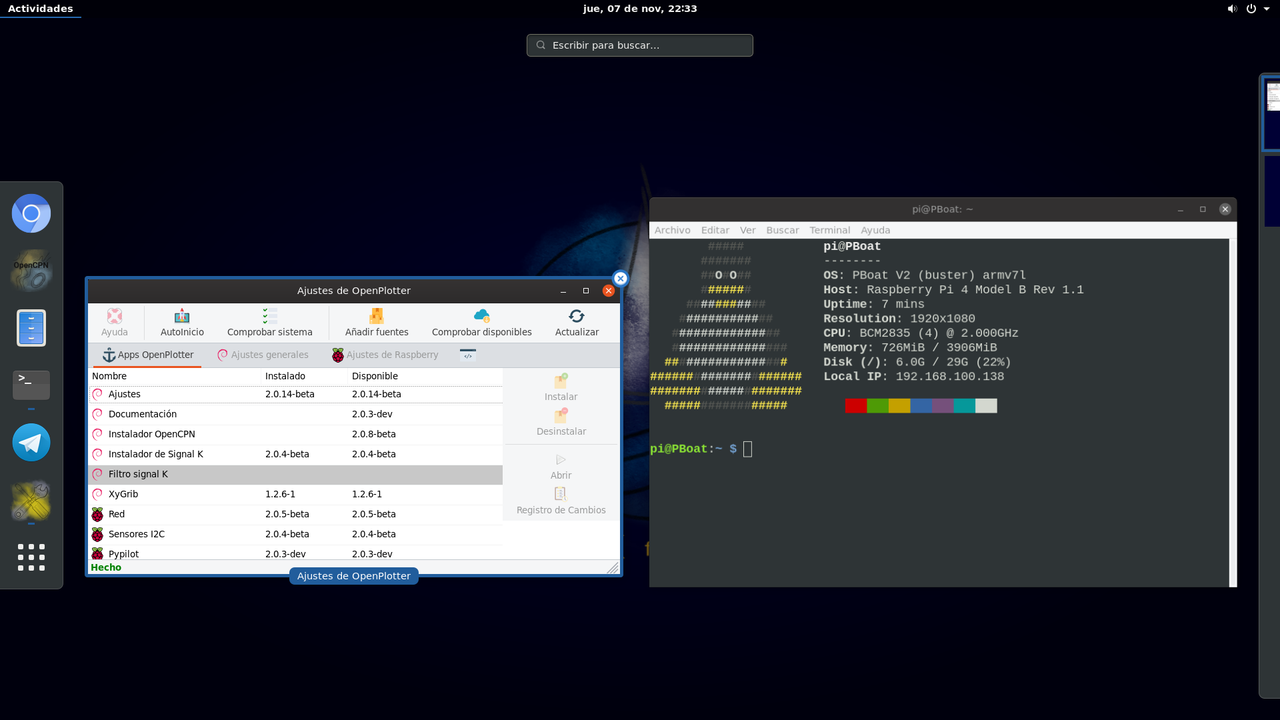1280x720 pixels.
Task: Click the Disponible column header
Action: point(375,376)
